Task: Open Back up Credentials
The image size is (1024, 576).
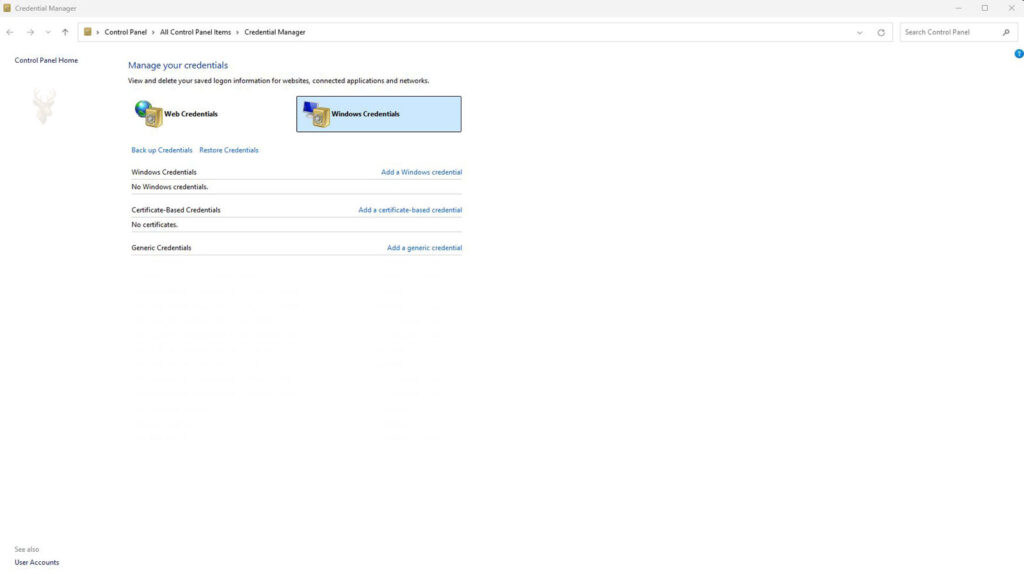Action: 162,150
